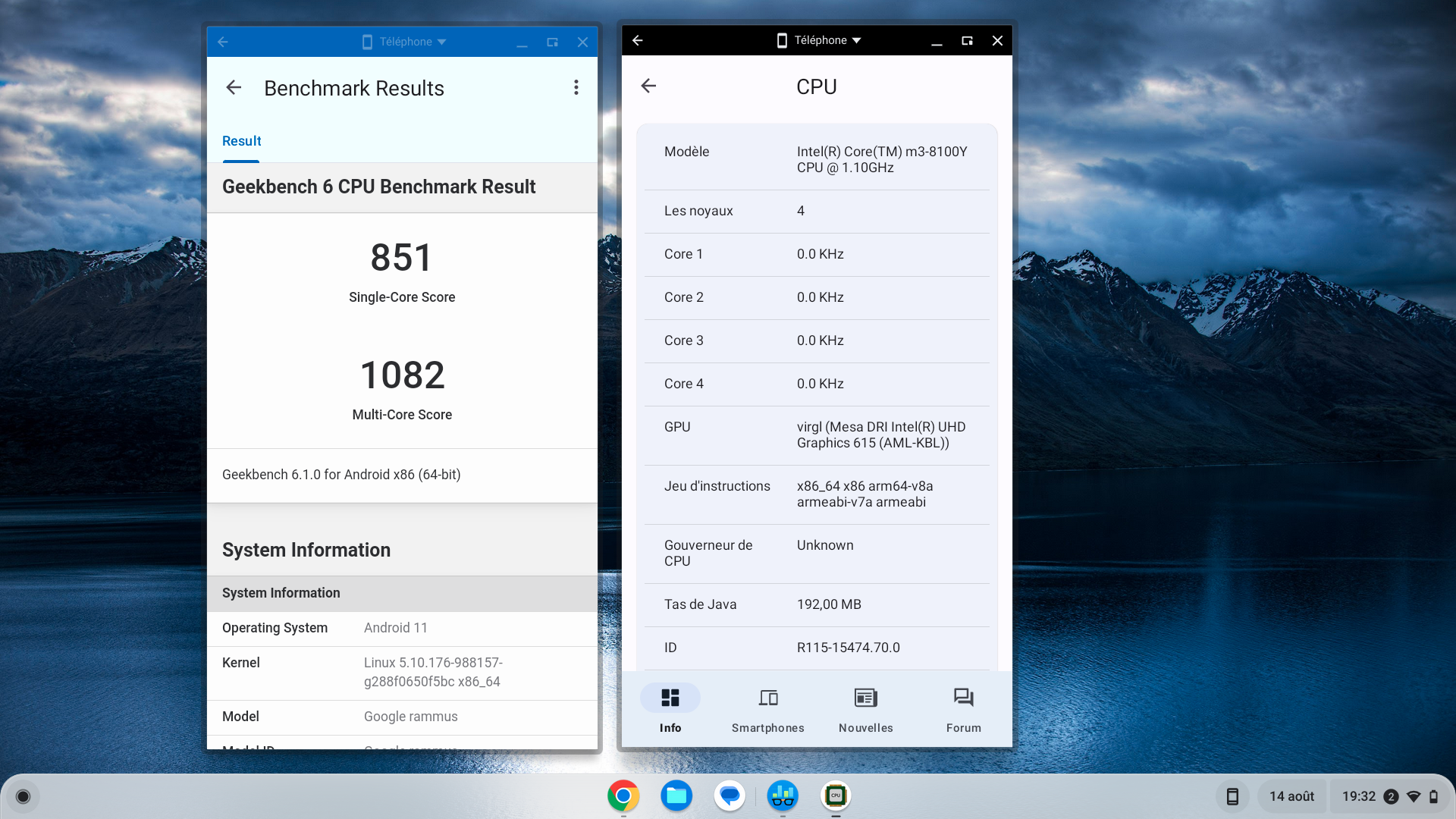1456x819 pixels.
Task: Click battery status icon in tray
Action: point(1433,796)
